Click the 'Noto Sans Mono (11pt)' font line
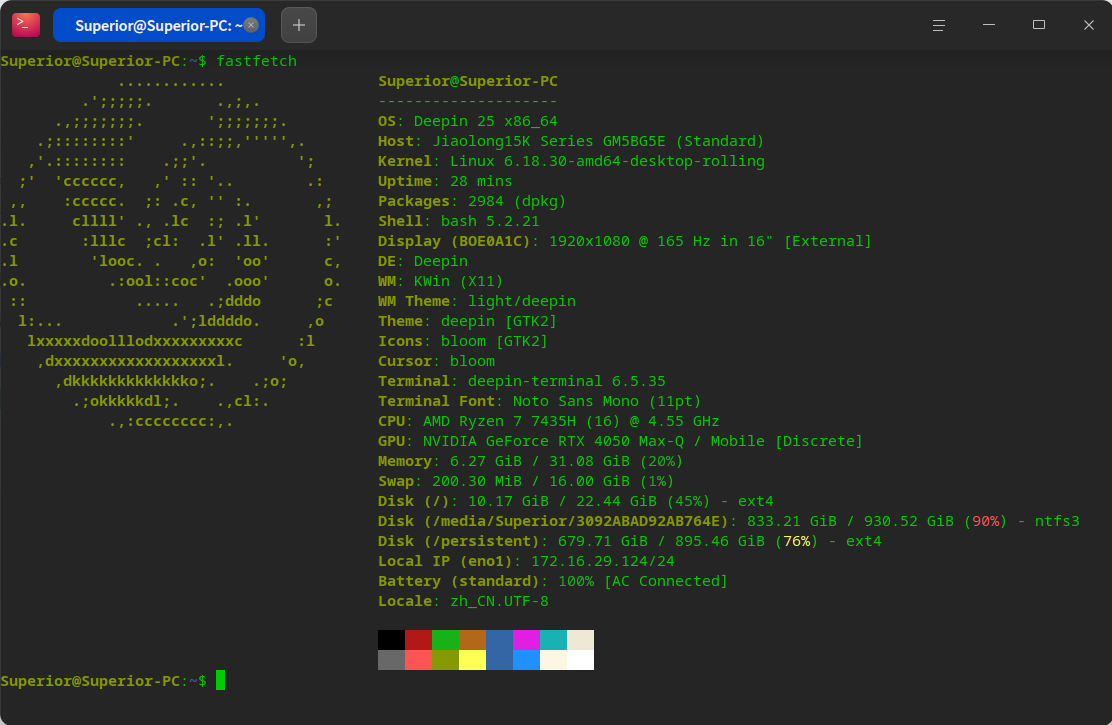Viewport: 1112px width, 725px height. [540, 401]
